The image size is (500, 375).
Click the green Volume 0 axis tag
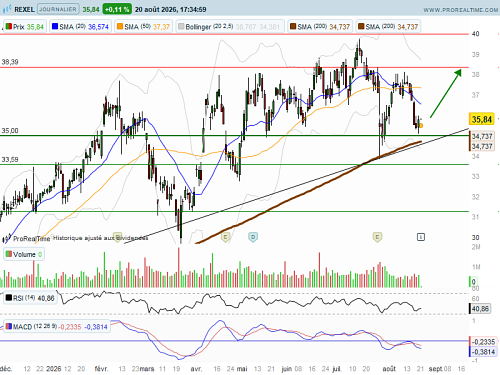tap(473, 282)
